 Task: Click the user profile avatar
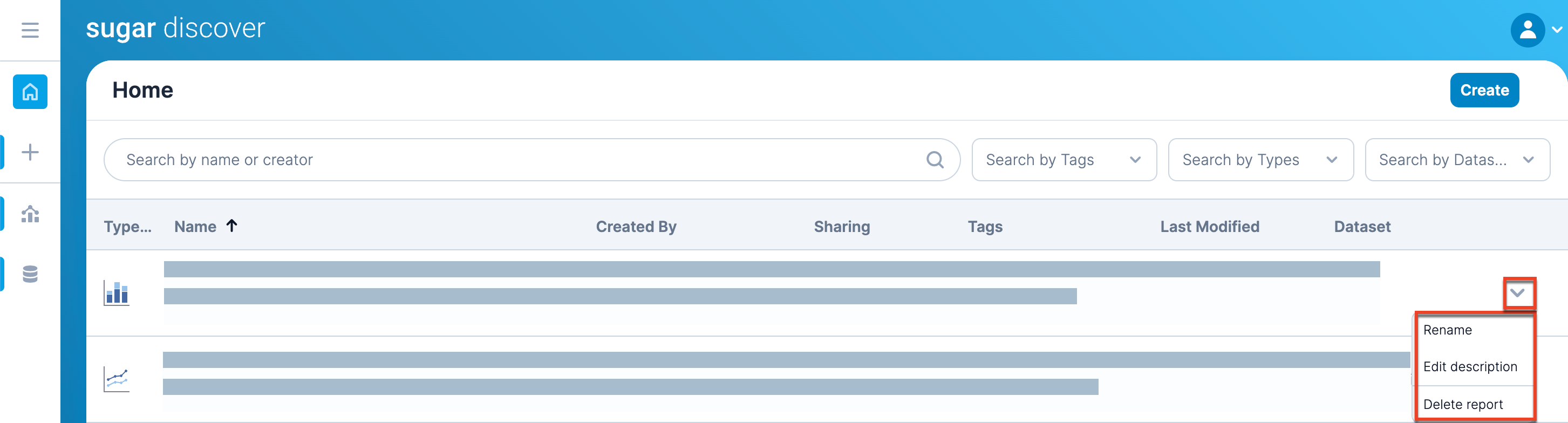tap(1526, 30)
